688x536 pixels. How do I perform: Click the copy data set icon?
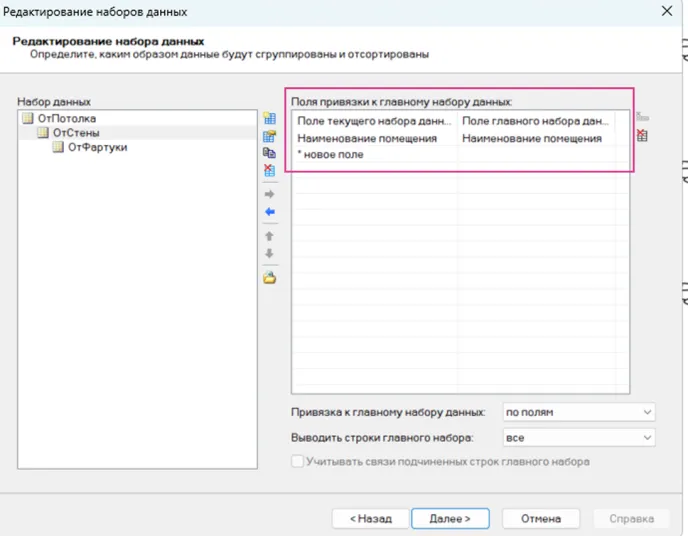(268, 154)
